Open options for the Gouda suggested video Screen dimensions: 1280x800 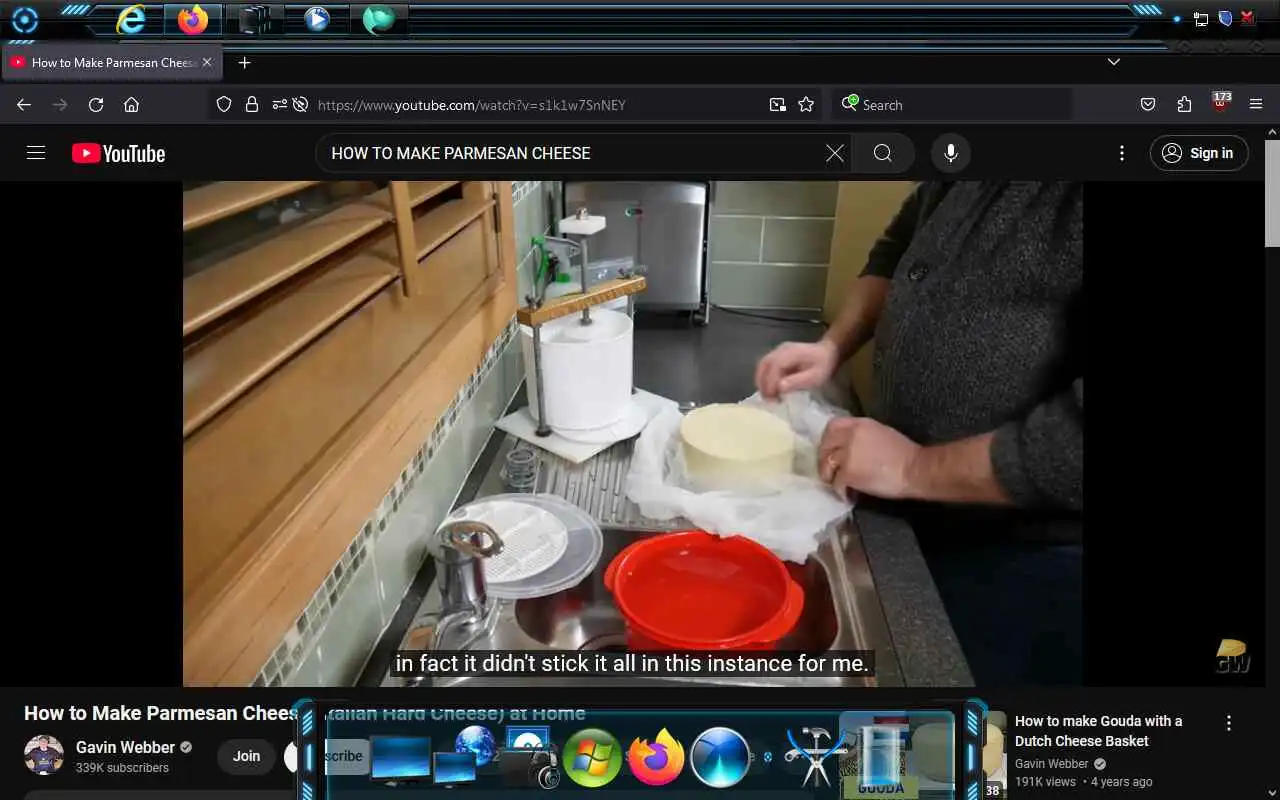click(x=1229, y=723)
